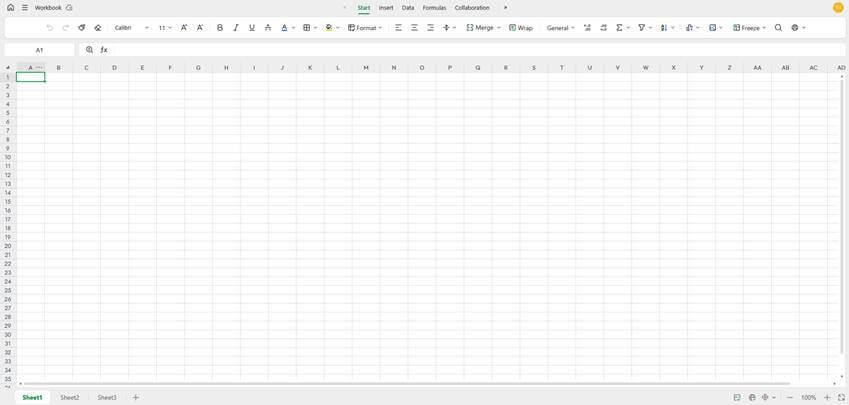Select the Sheet3 tab
This screenshot has height=405, width=849.
coord(107,397)
